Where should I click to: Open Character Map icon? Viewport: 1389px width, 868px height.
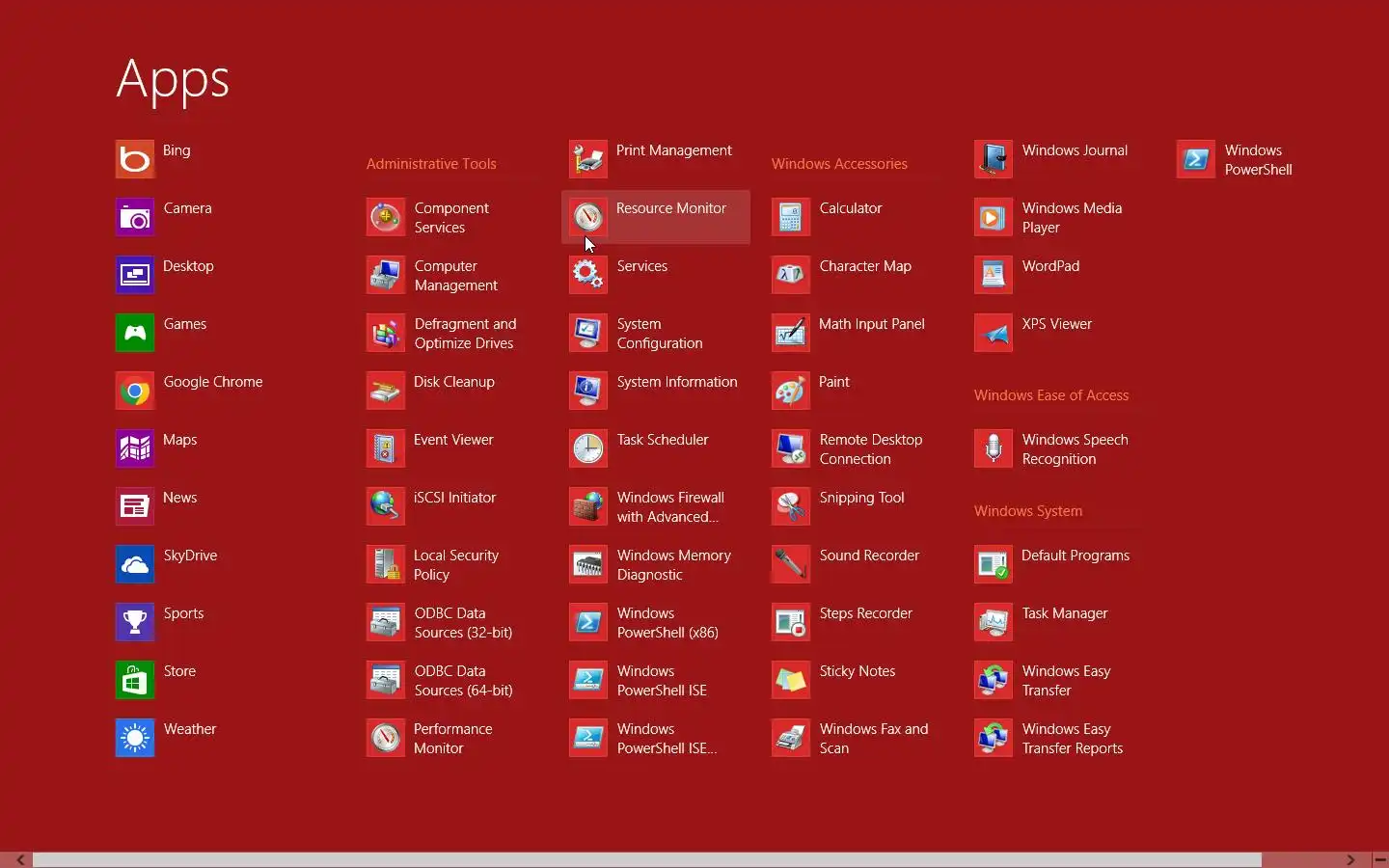coord(791,275)
